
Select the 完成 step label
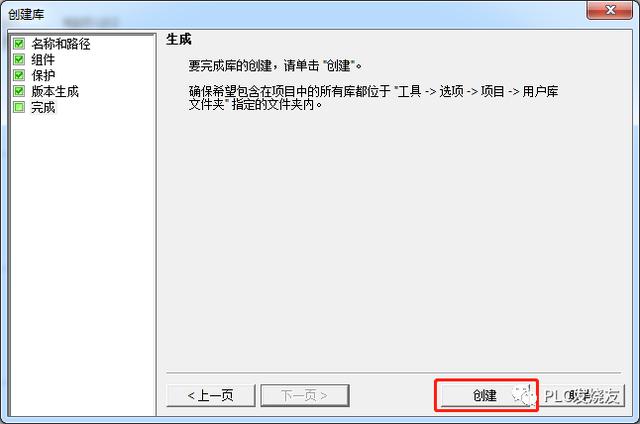click(43, 107)
